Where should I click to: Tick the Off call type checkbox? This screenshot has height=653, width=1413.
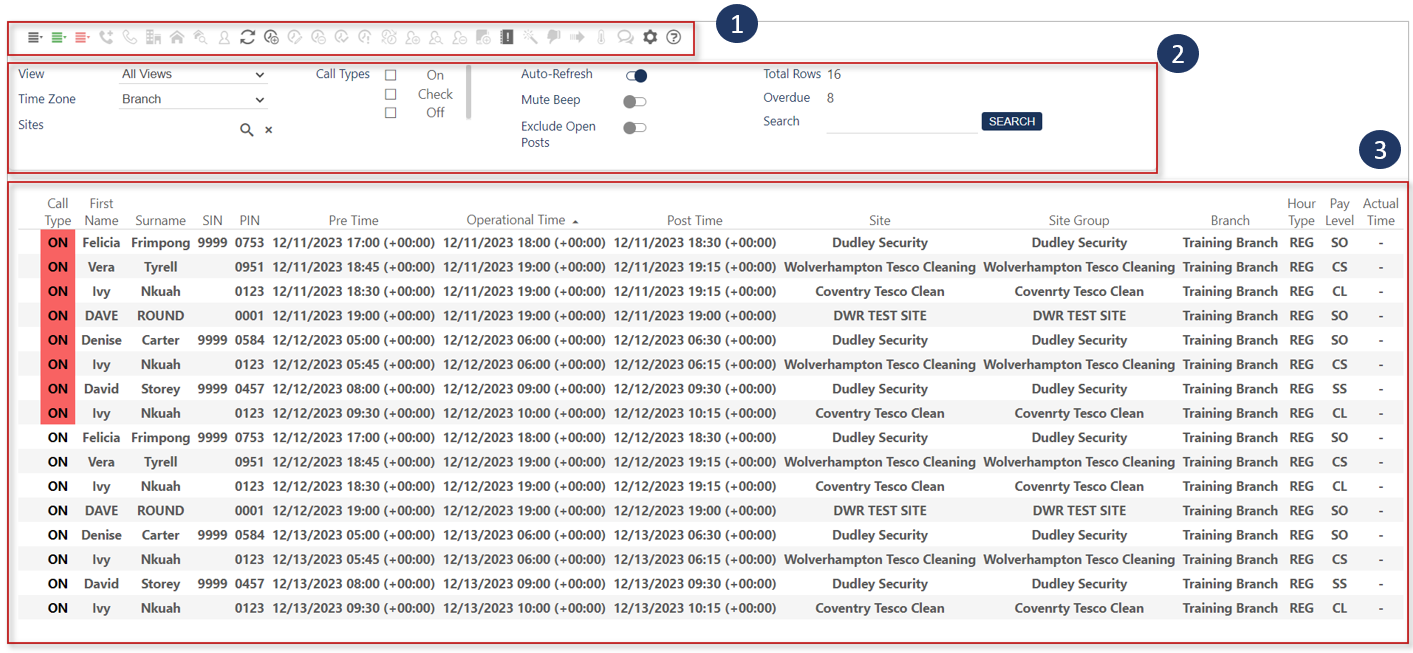pyautogui.click(x=391, y=113)
